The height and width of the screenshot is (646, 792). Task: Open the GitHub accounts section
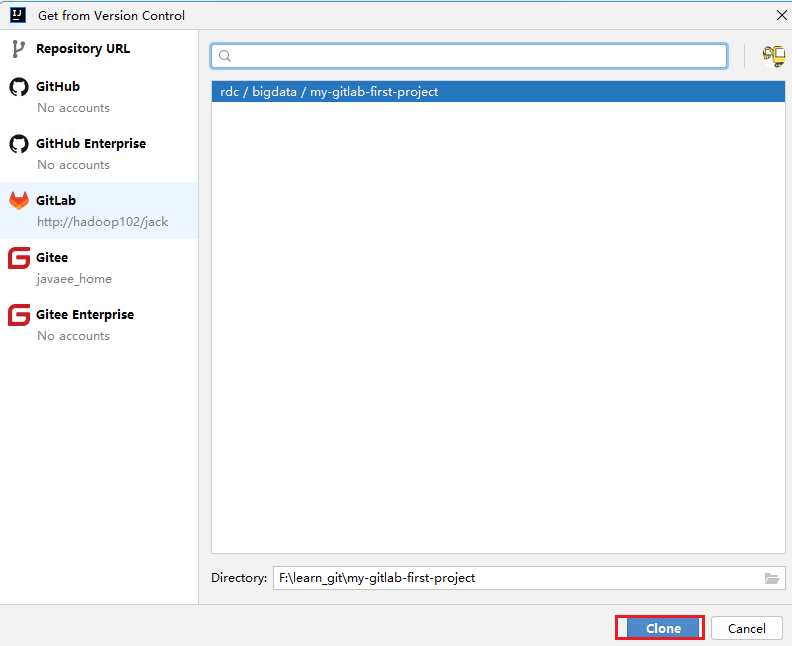click(99, 96)
